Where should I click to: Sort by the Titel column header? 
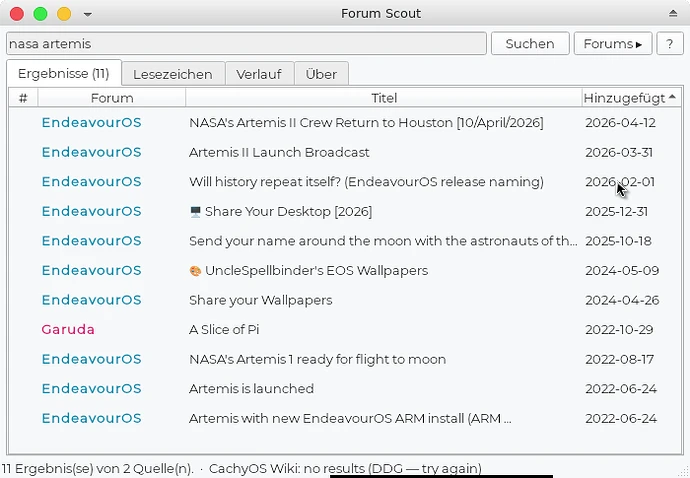pos(384,98)
